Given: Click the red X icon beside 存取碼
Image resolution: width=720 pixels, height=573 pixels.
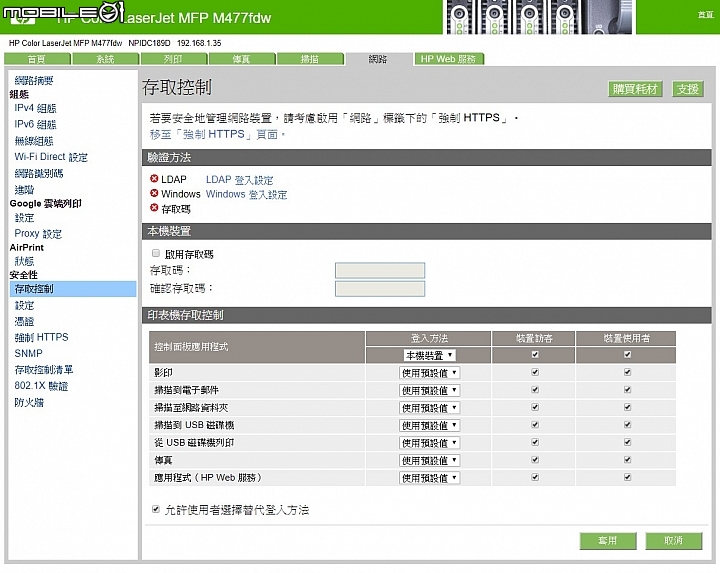Looking at the screenshot, I should click(154, 208).
